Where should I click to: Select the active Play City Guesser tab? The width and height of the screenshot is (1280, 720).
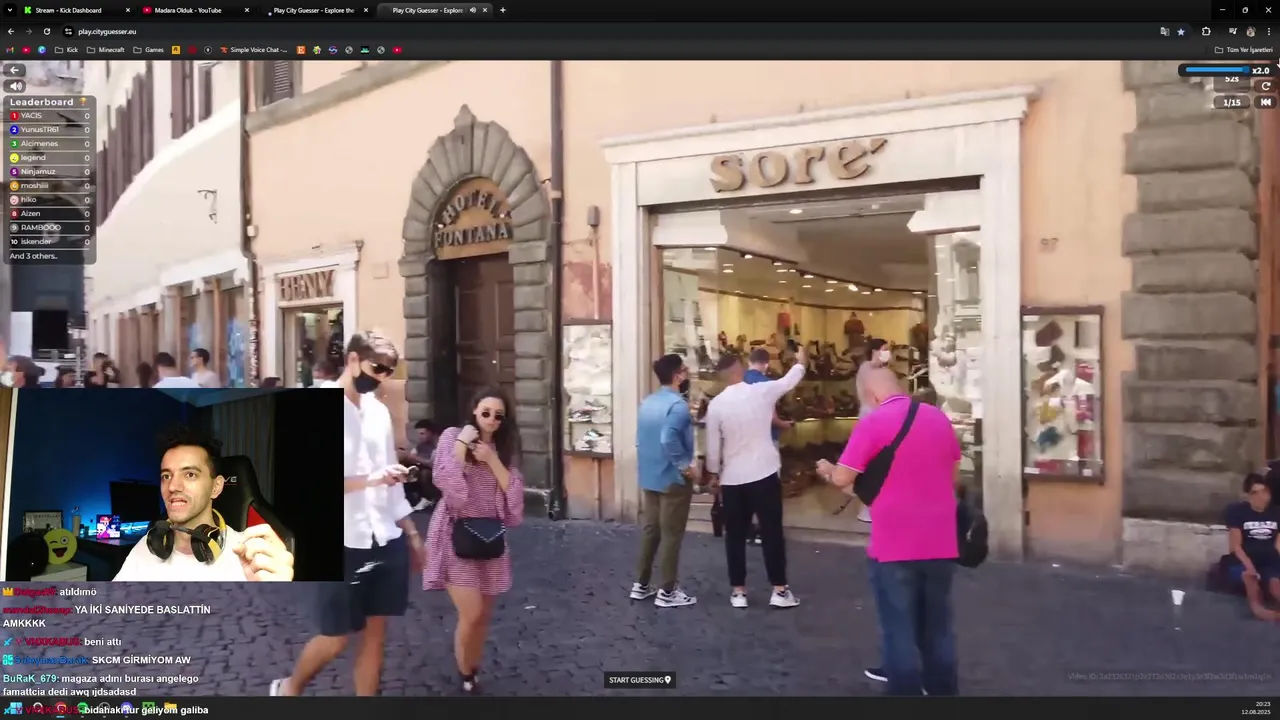pyautogui.click(x=433, y=10)
